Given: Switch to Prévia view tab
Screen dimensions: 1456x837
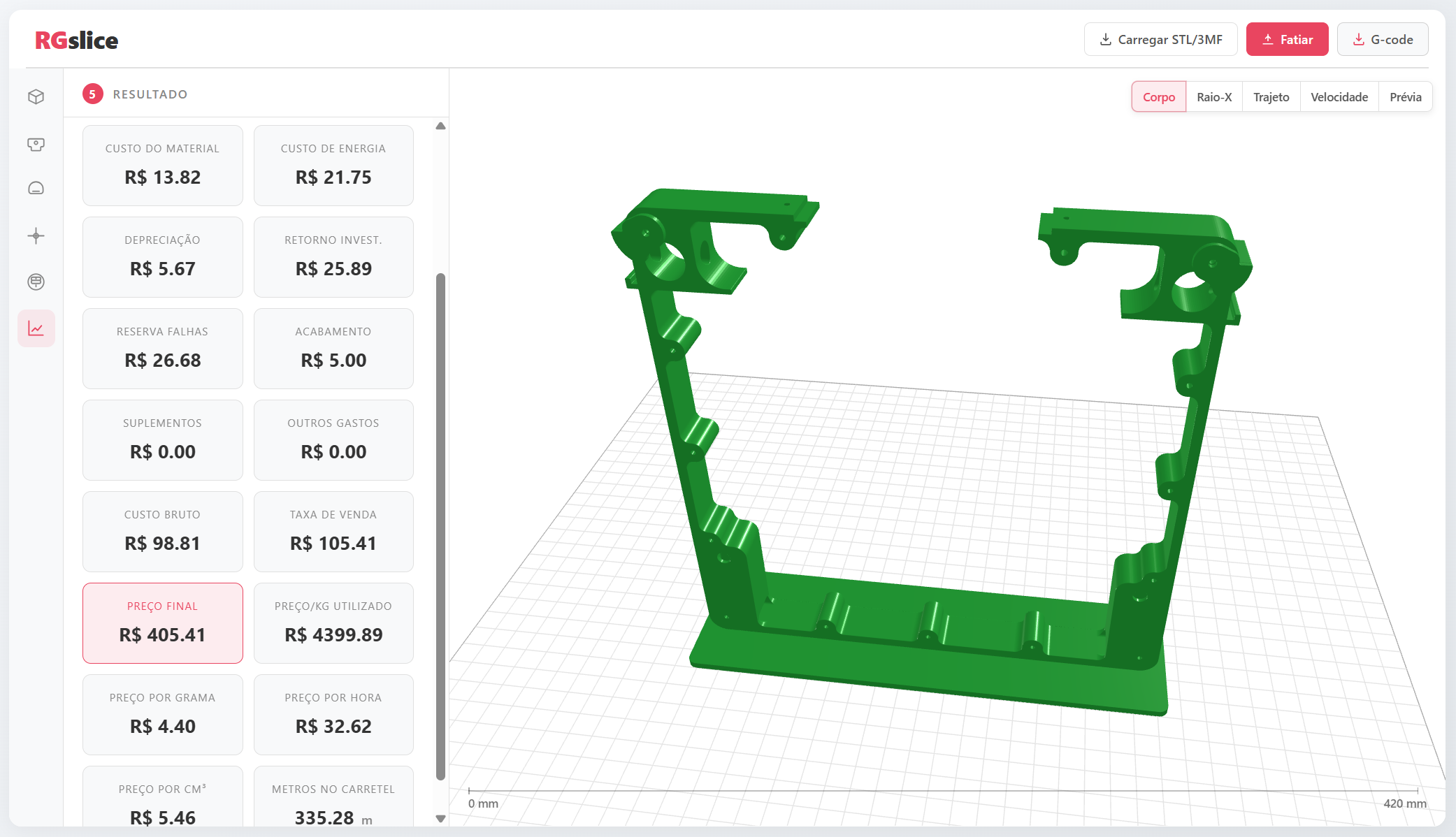Looking at the screenshot, I should point(1405,97).
